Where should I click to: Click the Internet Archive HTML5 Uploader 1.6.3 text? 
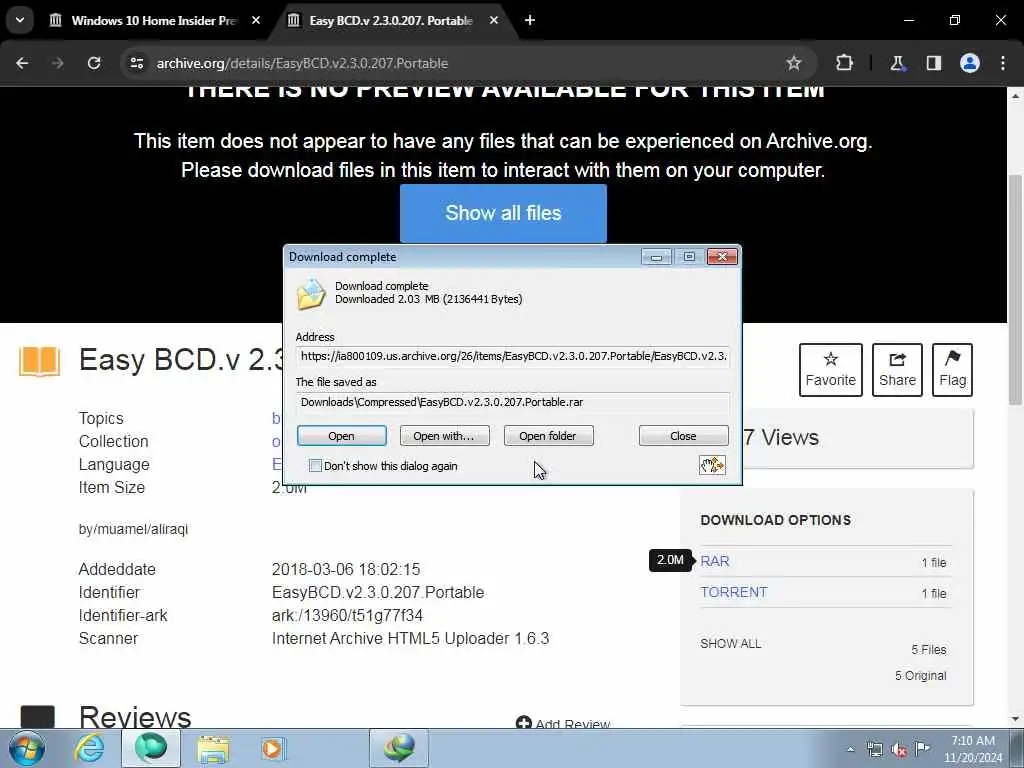click(x=410, y=639)
